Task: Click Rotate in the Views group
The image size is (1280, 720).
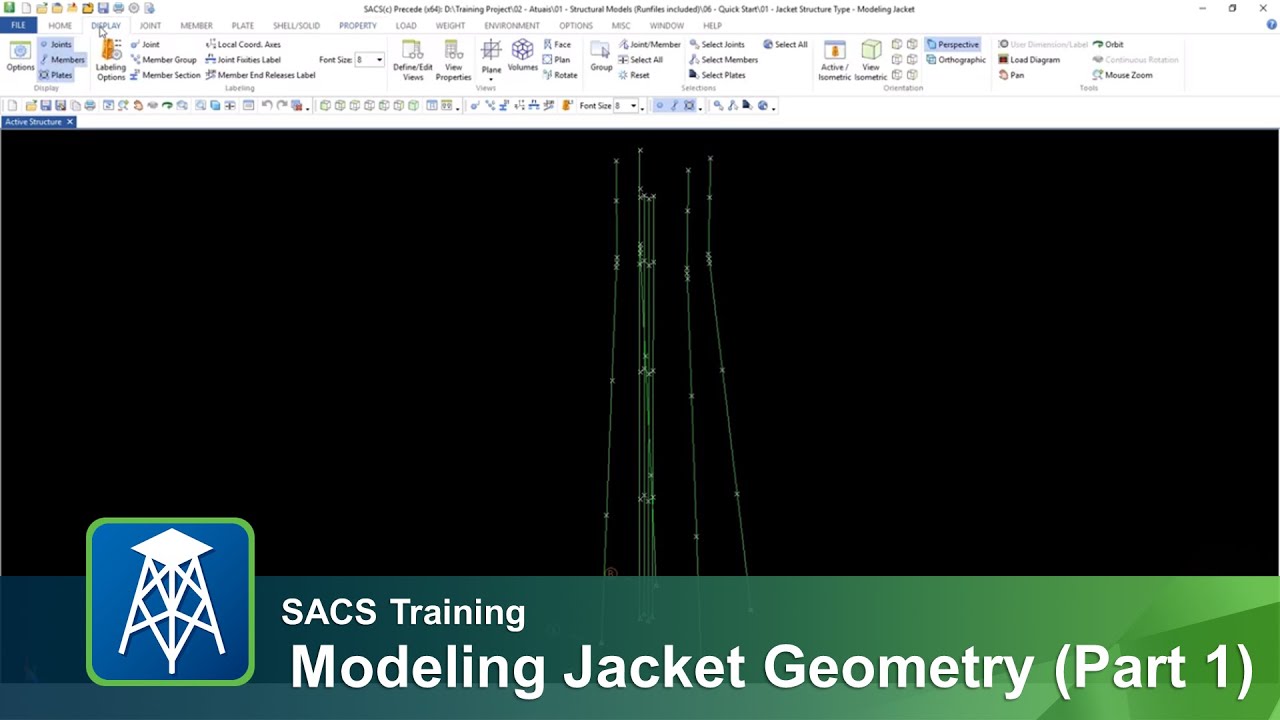Action: (x=560, y=75)
